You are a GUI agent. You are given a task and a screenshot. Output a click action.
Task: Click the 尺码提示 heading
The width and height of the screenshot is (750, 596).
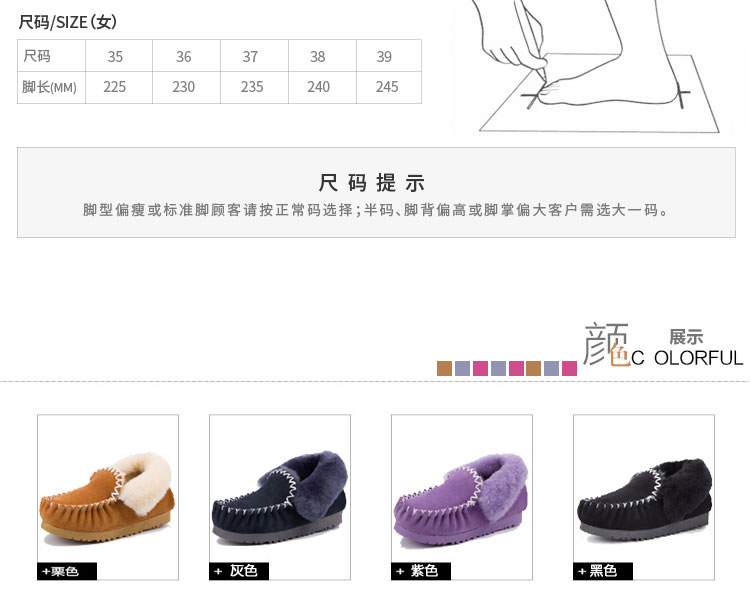372,183
